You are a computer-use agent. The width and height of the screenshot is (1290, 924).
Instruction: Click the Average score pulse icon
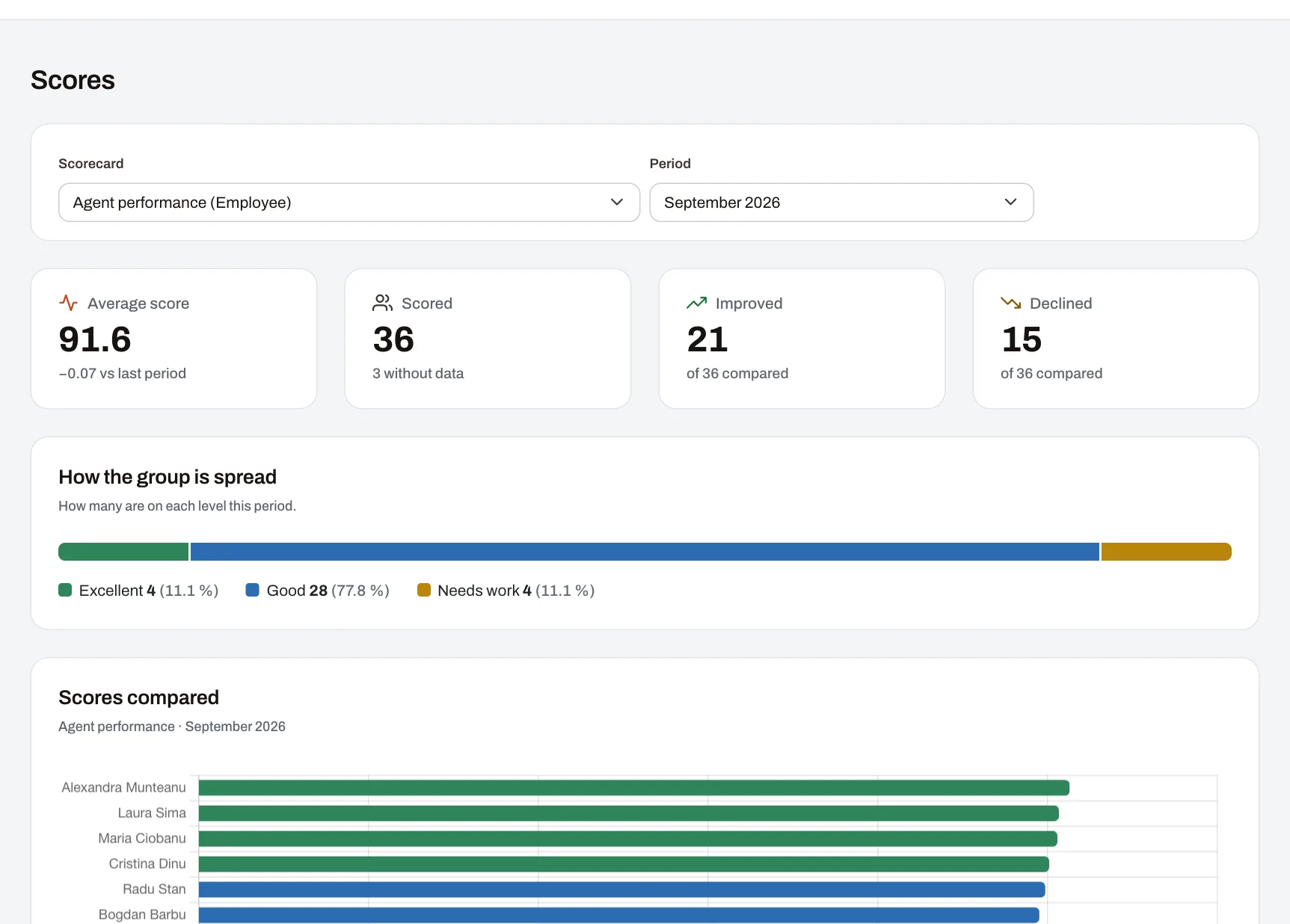coord(69,303)
